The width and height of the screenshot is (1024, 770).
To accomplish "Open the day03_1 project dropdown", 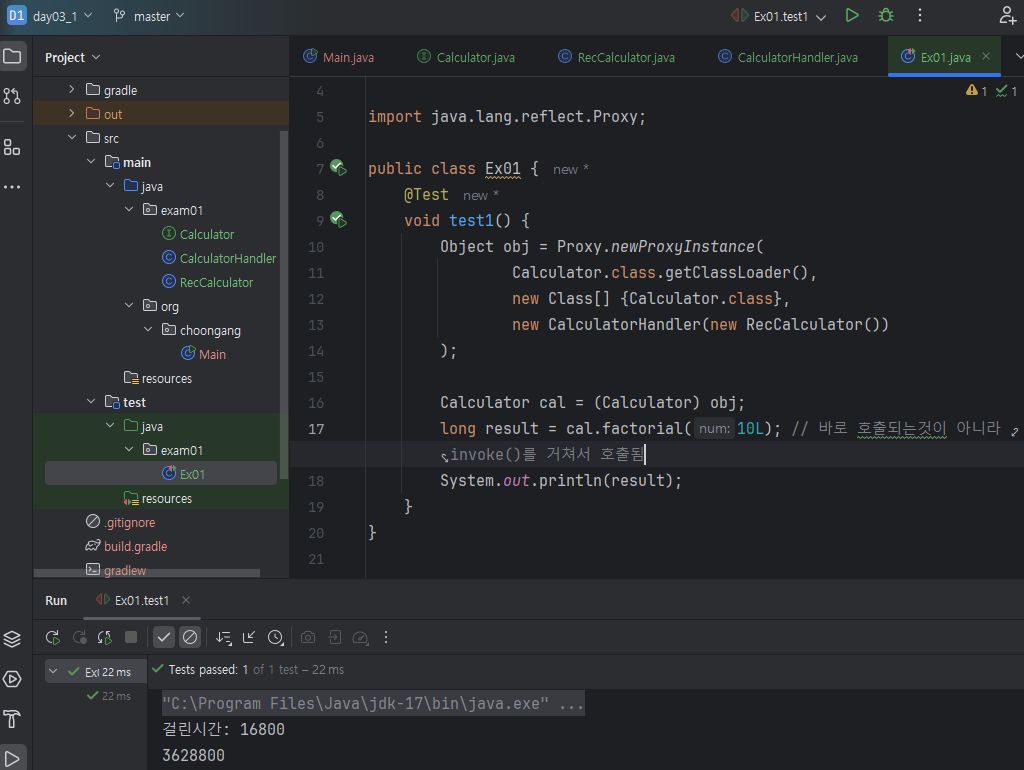I will click(x=50, y=16).
